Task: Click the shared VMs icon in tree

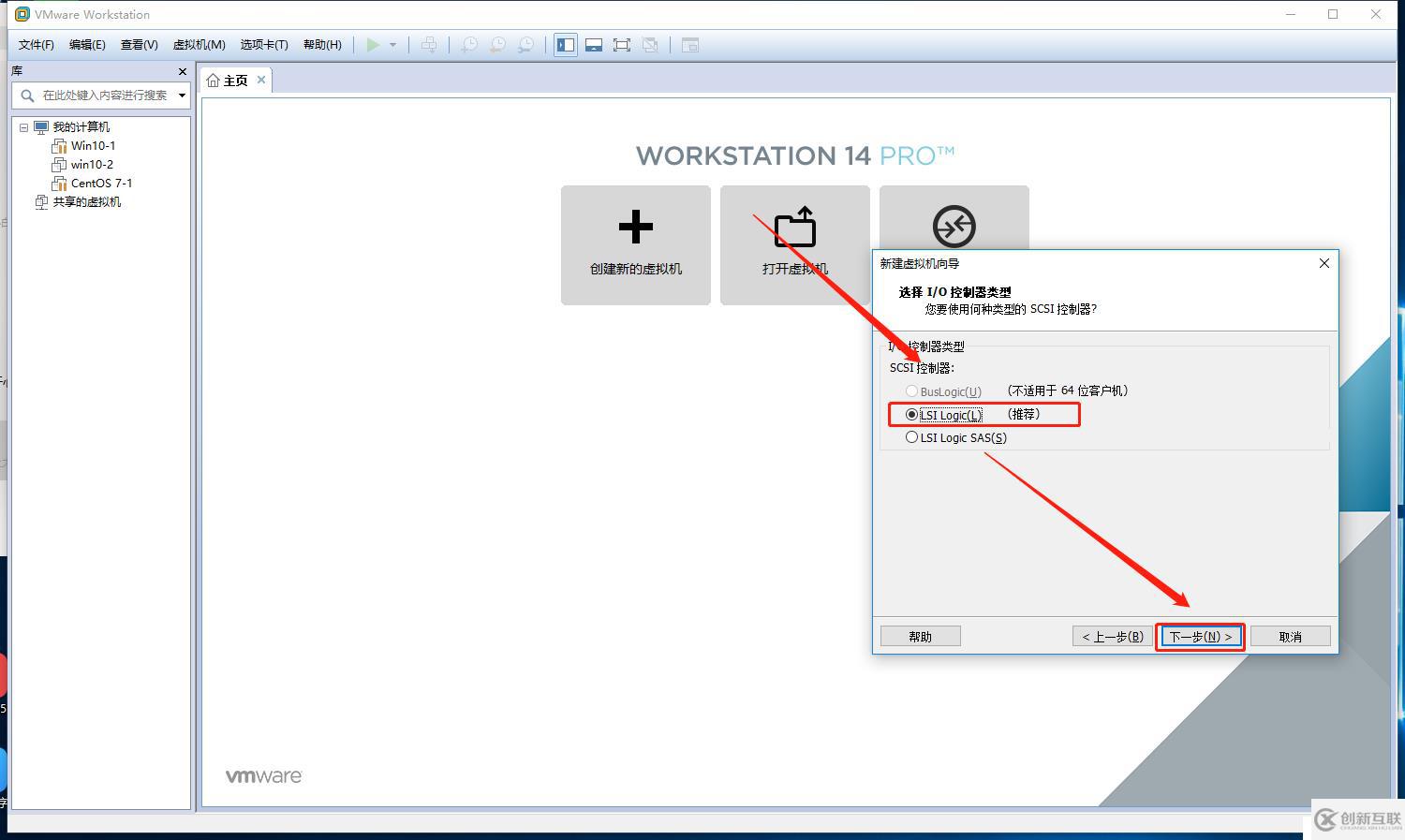Action: [x=41, y=202]
